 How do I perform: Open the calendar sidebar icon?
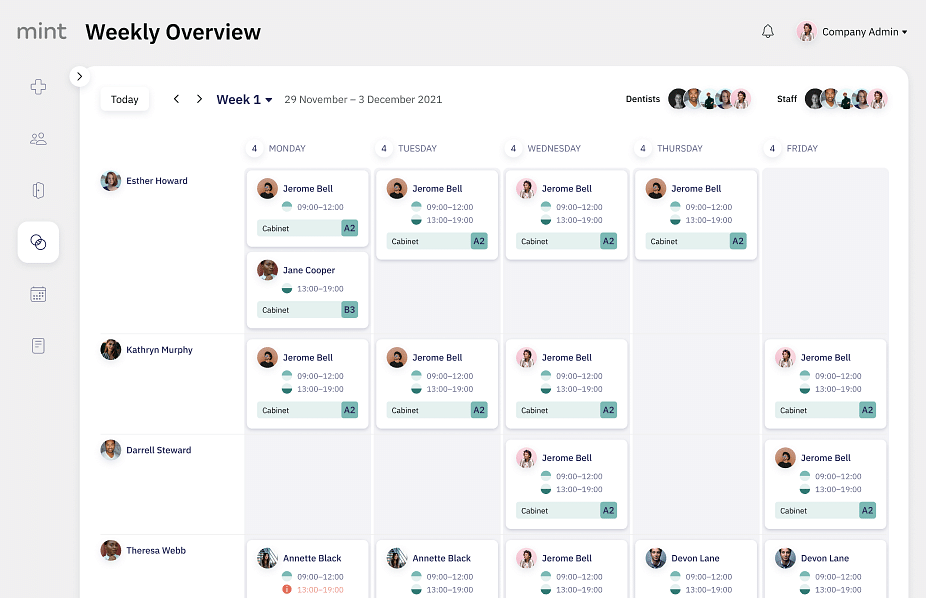[x=38, y=294]
